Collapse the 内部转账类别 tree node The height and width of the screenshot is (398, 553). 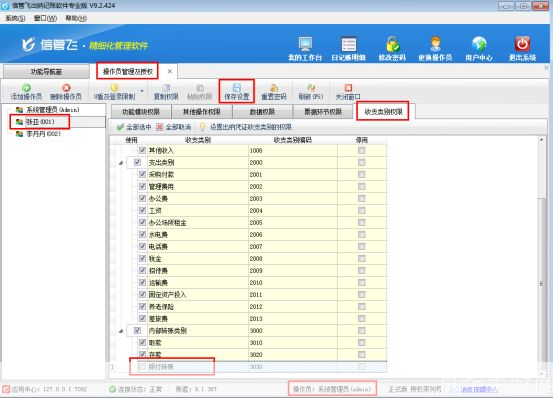(121, 331)
